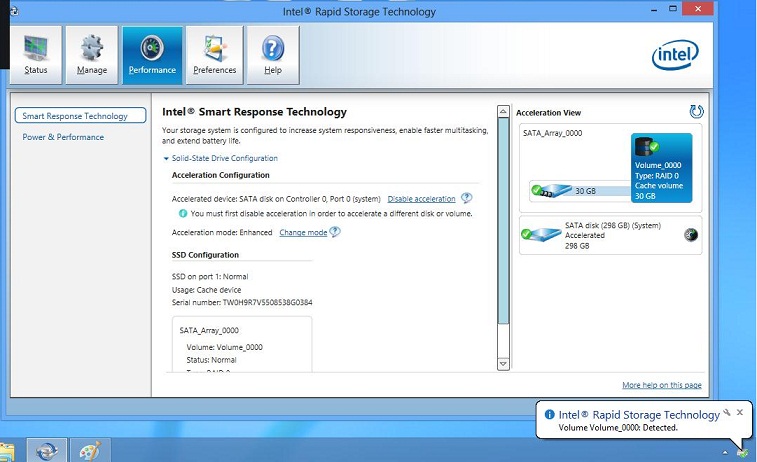Select the Performance tab
The width and height of the screenshot is (757, 462).
(x=152, y=55)
